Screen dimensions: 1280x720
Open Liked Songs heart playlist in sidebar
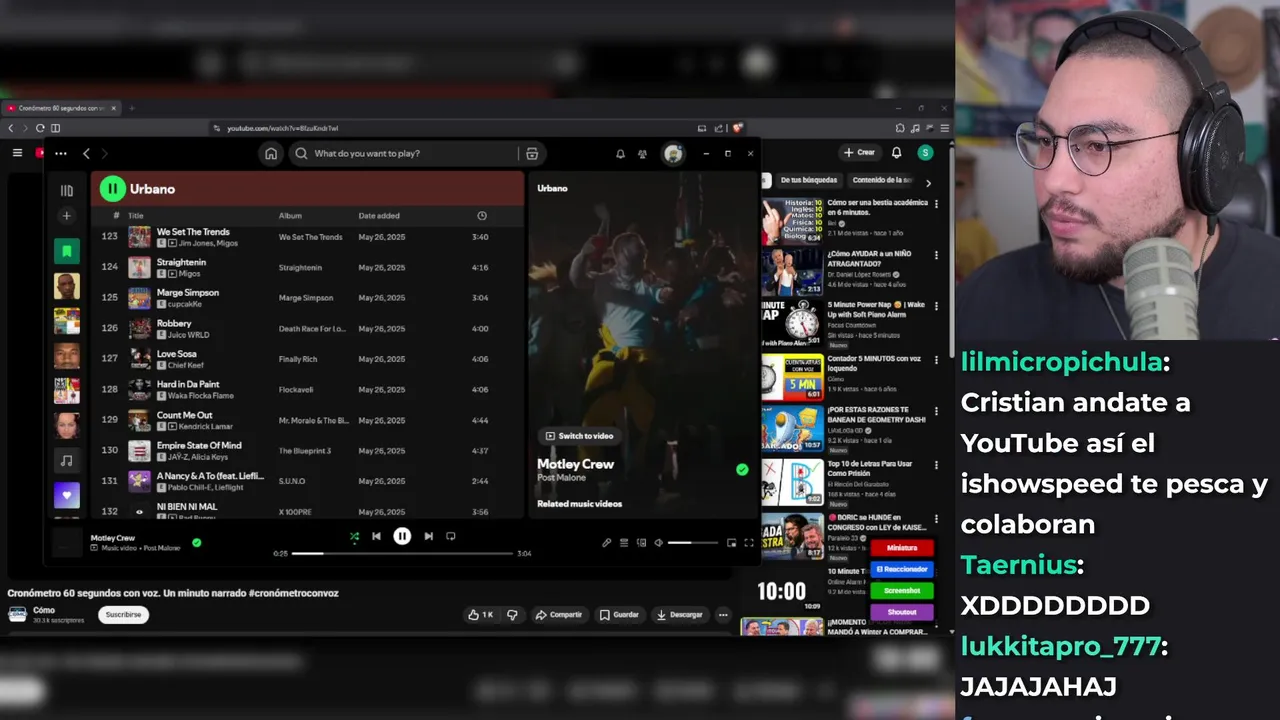[67, 494]
